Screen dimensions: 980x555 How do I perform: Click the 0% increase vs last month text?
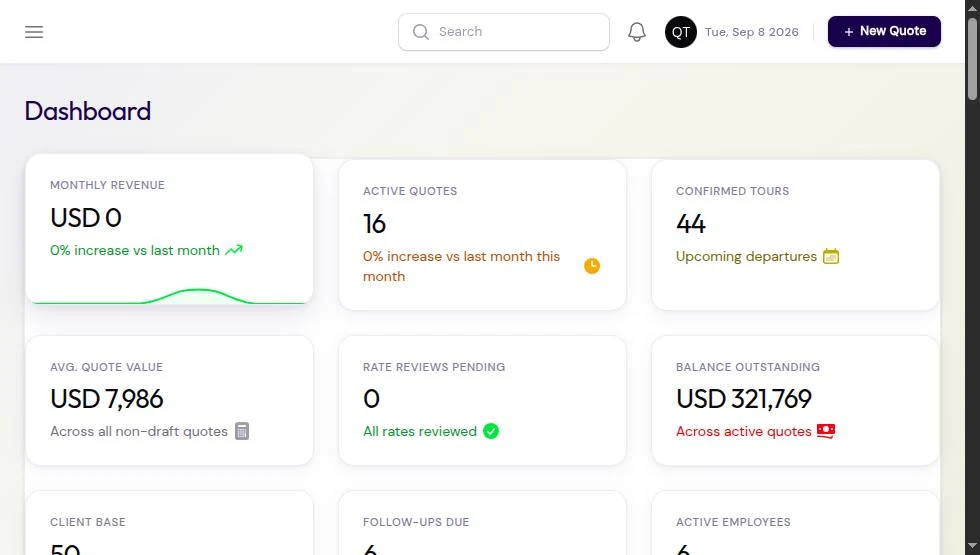tap(135, 250)
